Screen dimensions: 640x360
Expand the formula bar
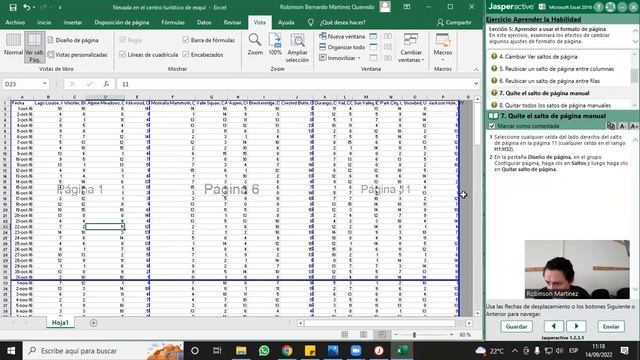tap(476, 84)
